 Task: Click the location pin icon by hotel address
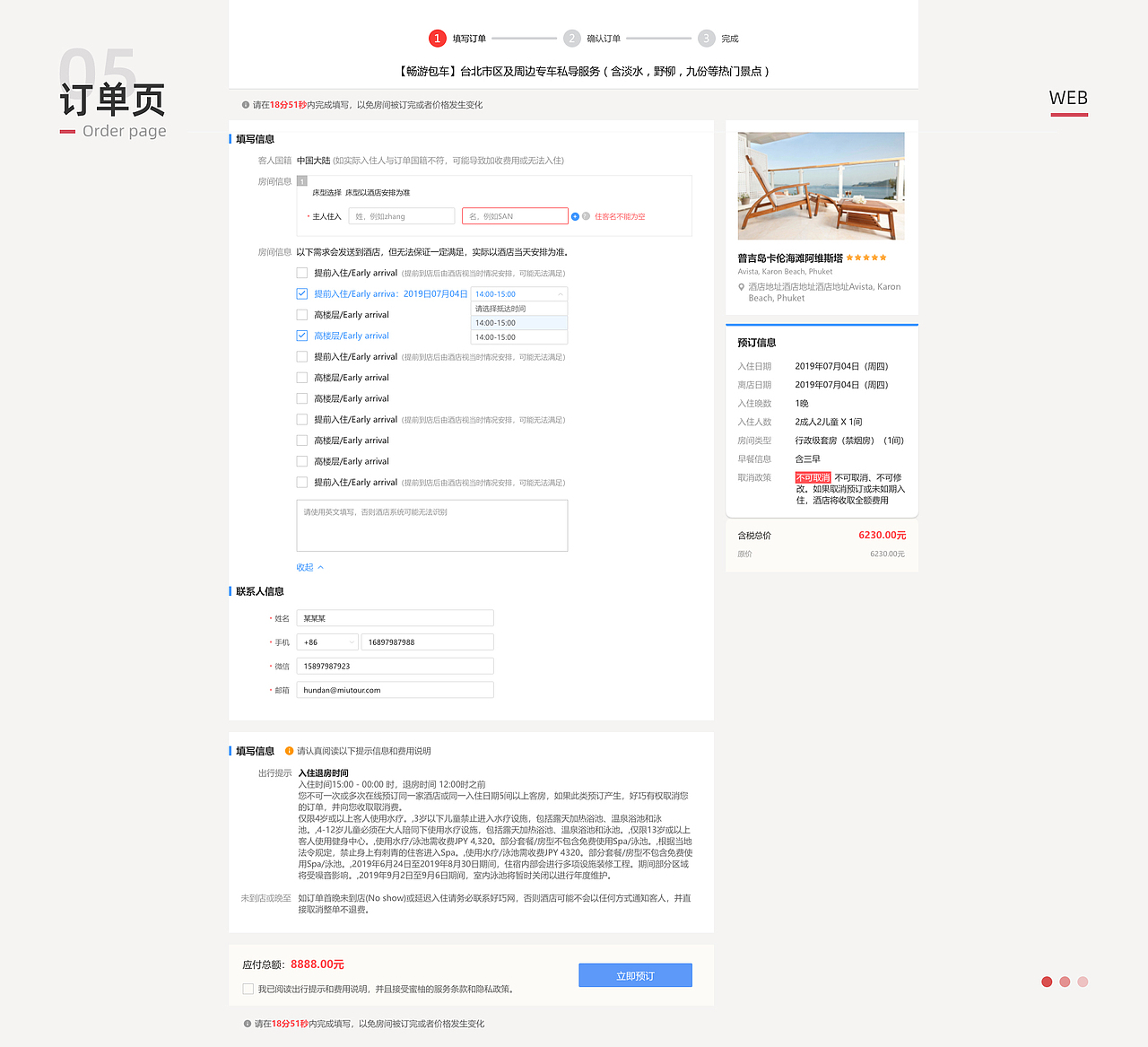tap(741, 287)
